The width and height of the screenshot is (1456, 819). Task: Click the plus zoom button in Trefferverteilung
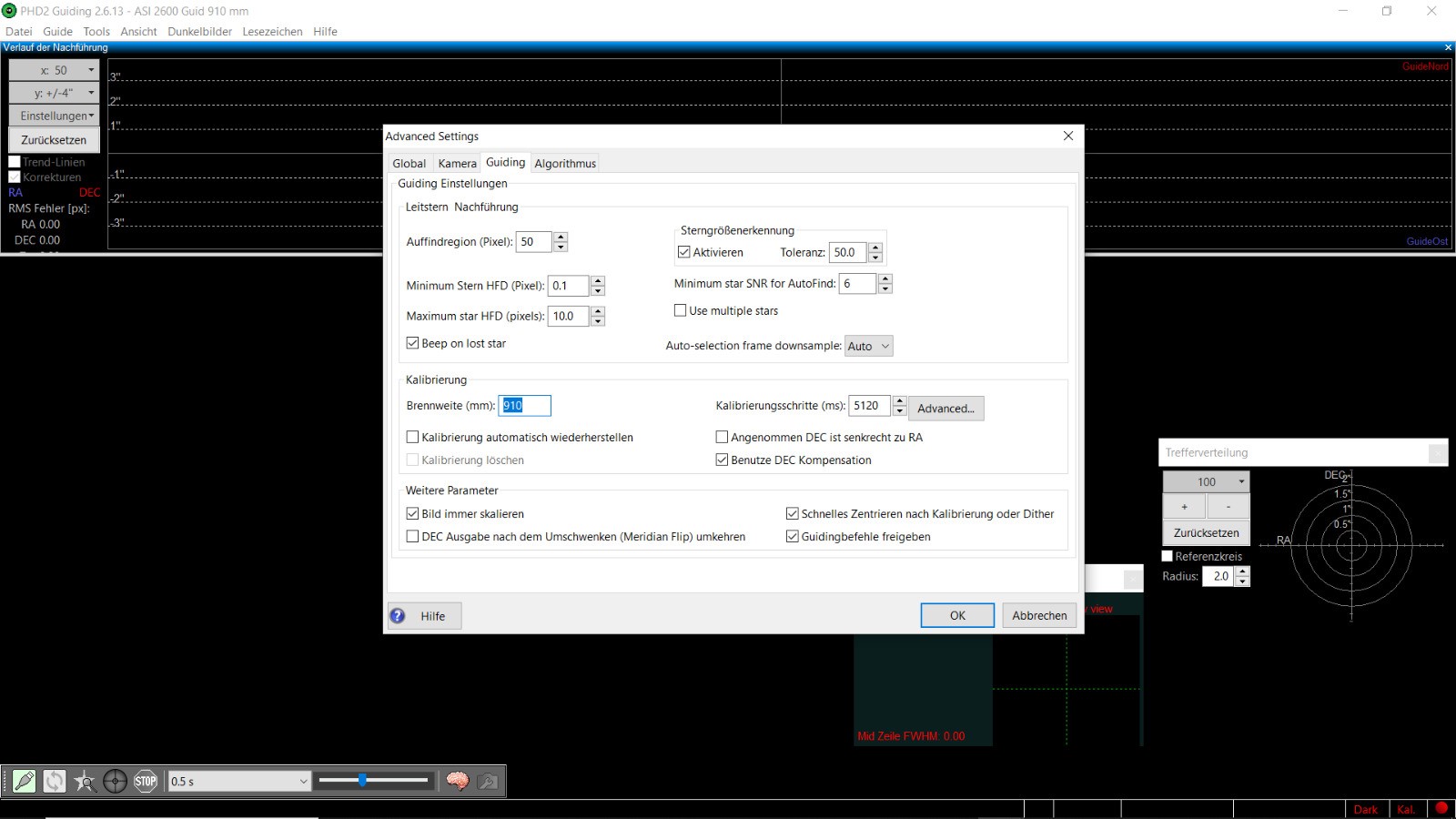(x=1184, y=507)
